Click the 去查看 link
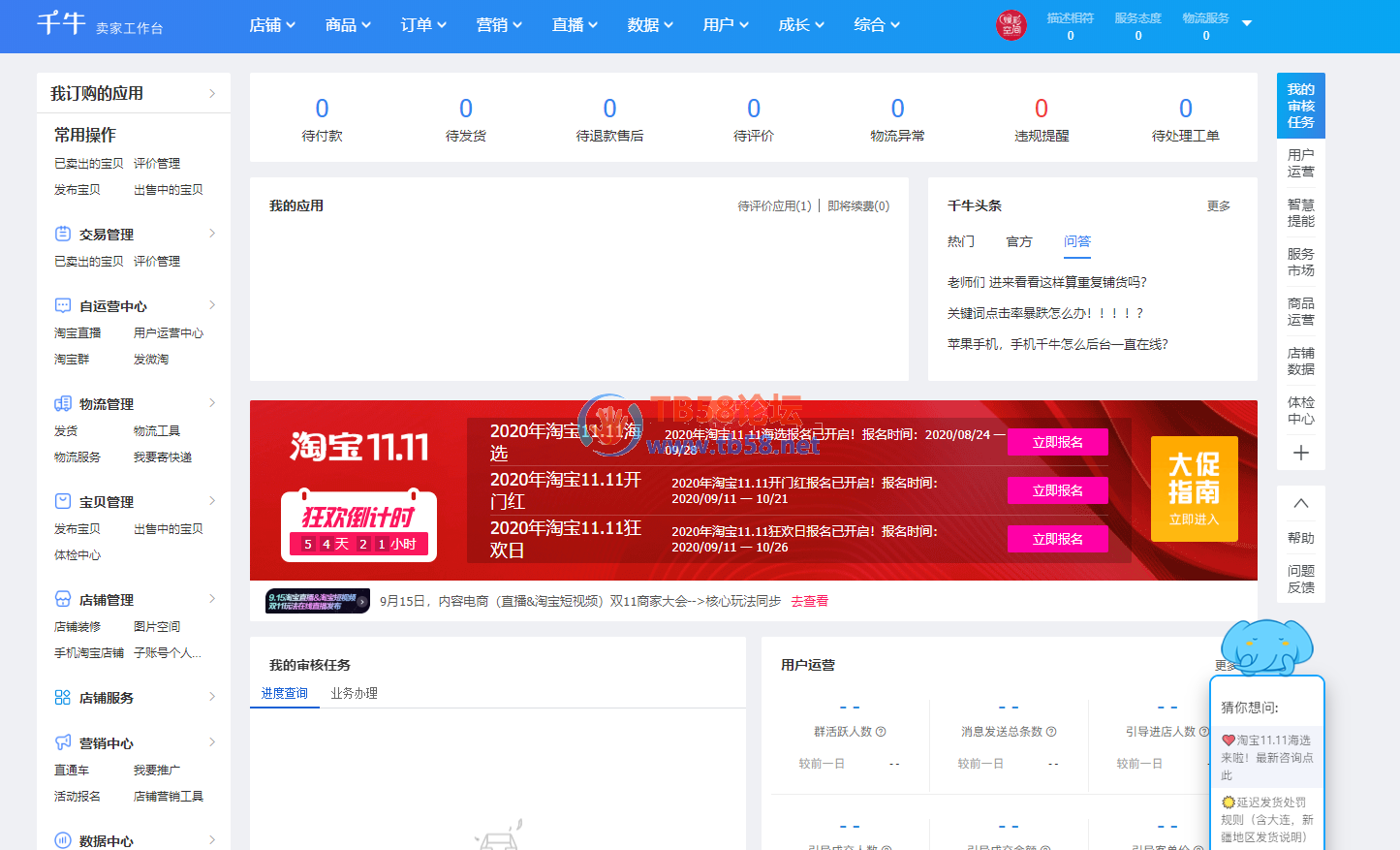This screenshot has height=850, width=1400. (x=810, y=601)
